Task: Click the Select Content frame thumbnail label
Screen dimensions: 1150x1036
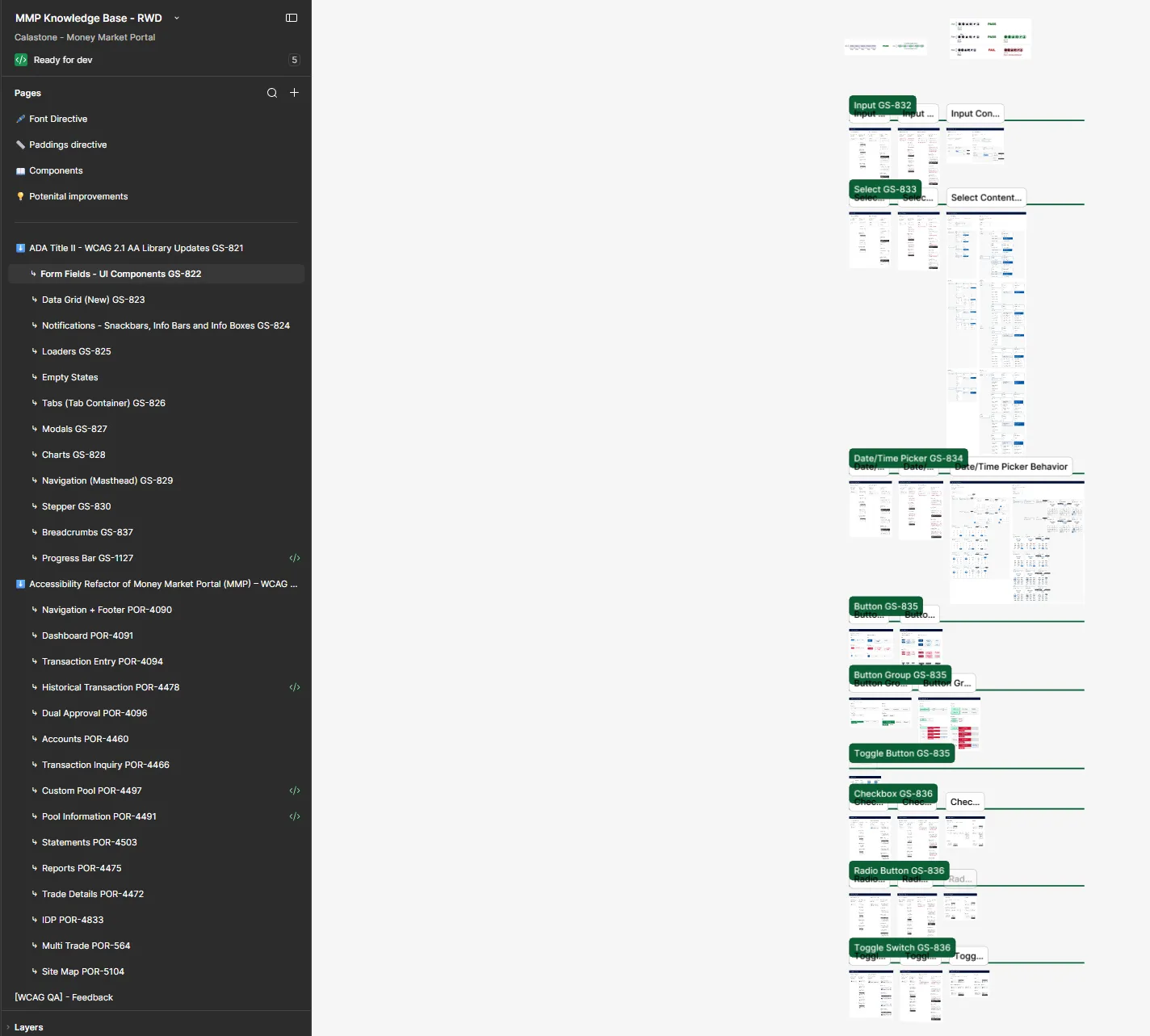Action: pyautogui.click(x=986, y=197)
